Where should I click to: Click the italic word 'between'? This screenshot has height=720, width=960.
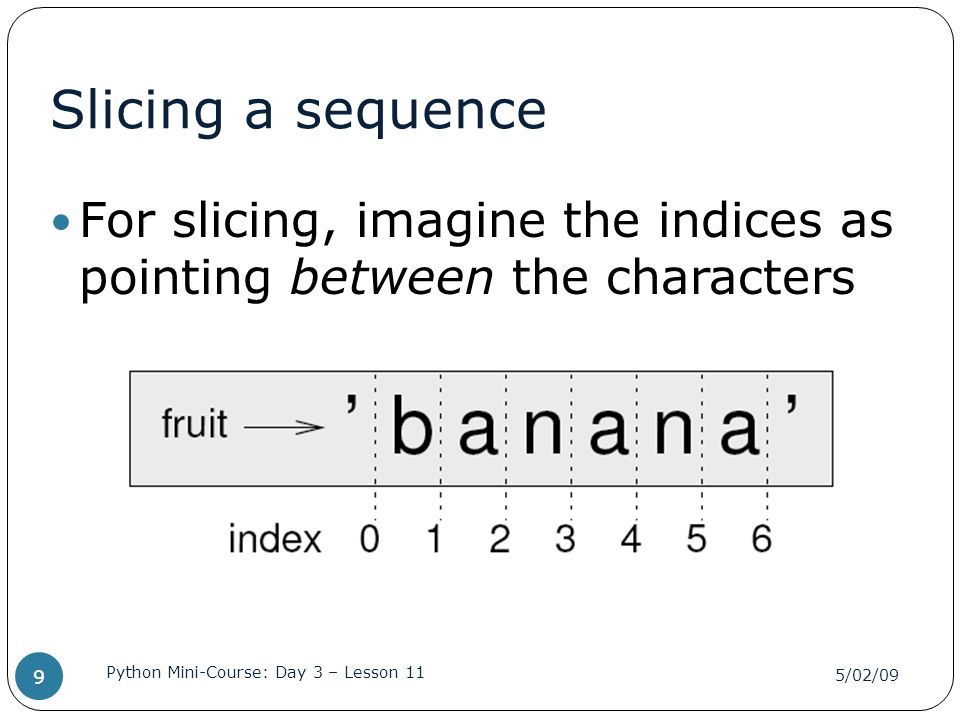point(391,277)
